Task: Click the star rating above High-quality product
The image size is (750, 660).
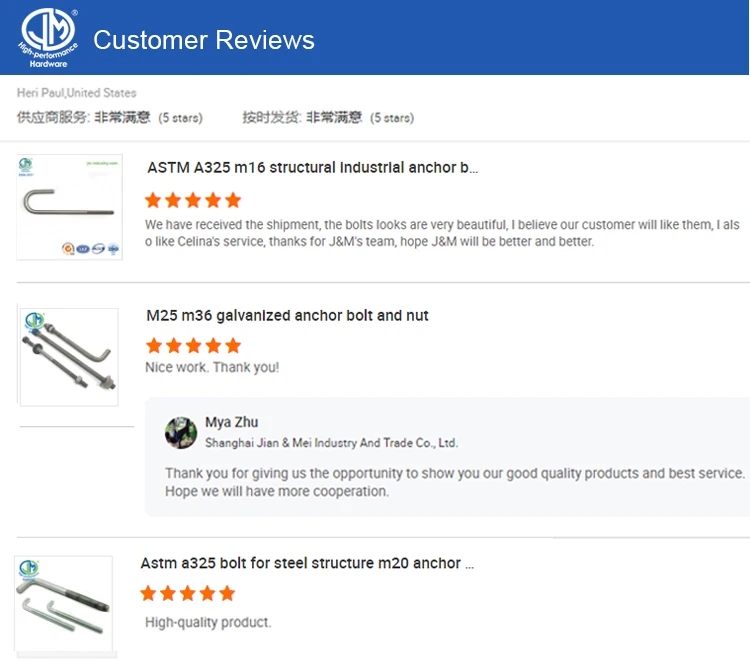Action: click(x=188, y=594)
